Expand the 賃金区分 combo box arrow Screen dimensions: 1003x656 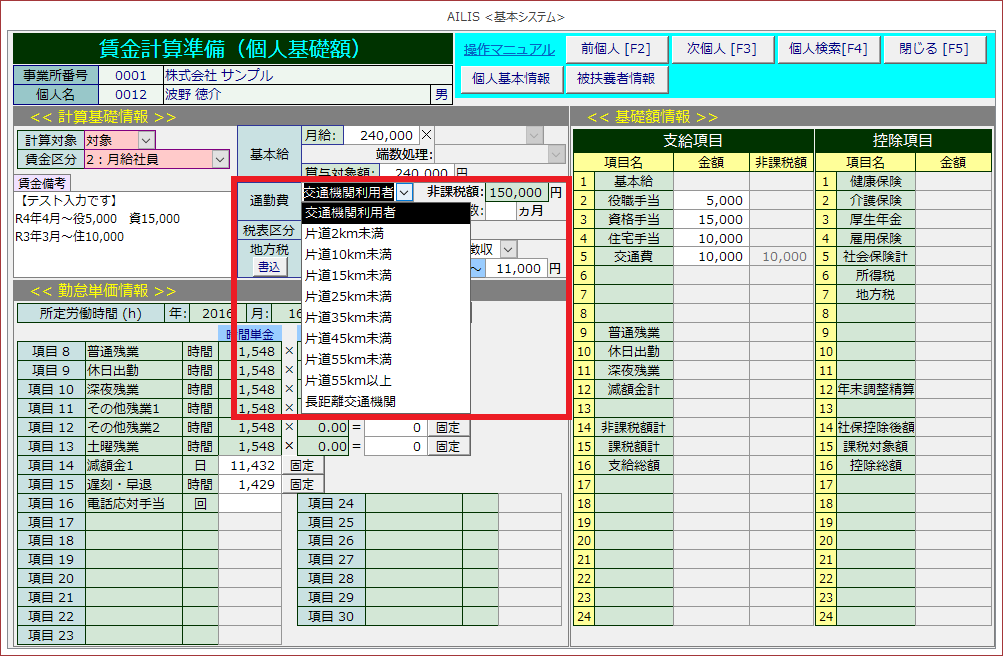pyautogui.click(x=220, y=159)
